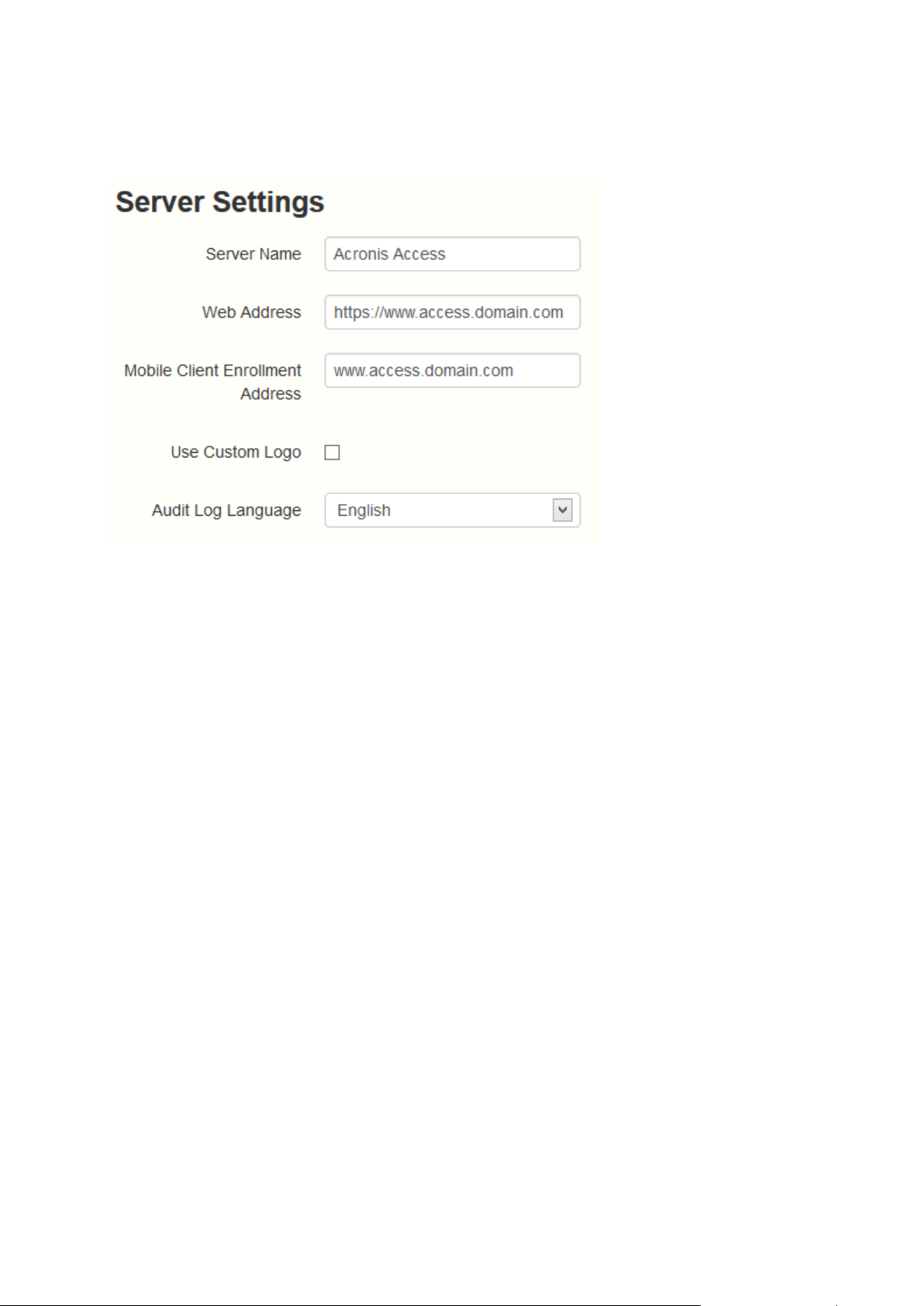Click the Server Name input field

tap(452, 254)
